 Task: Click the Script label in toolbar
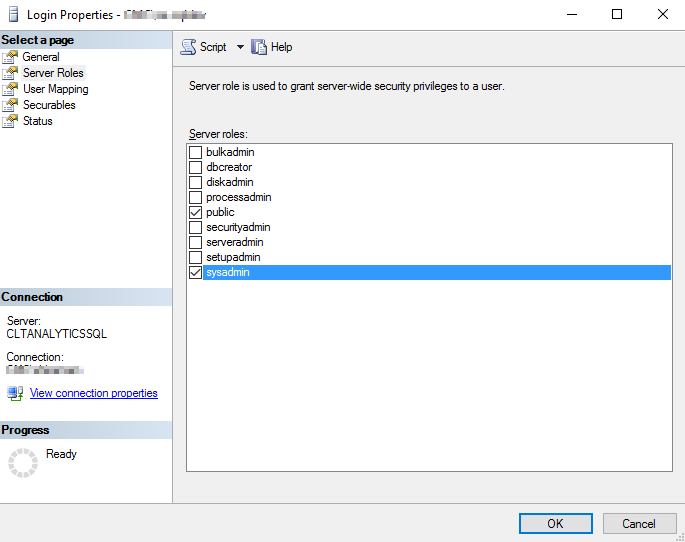(x=213, y=47)
